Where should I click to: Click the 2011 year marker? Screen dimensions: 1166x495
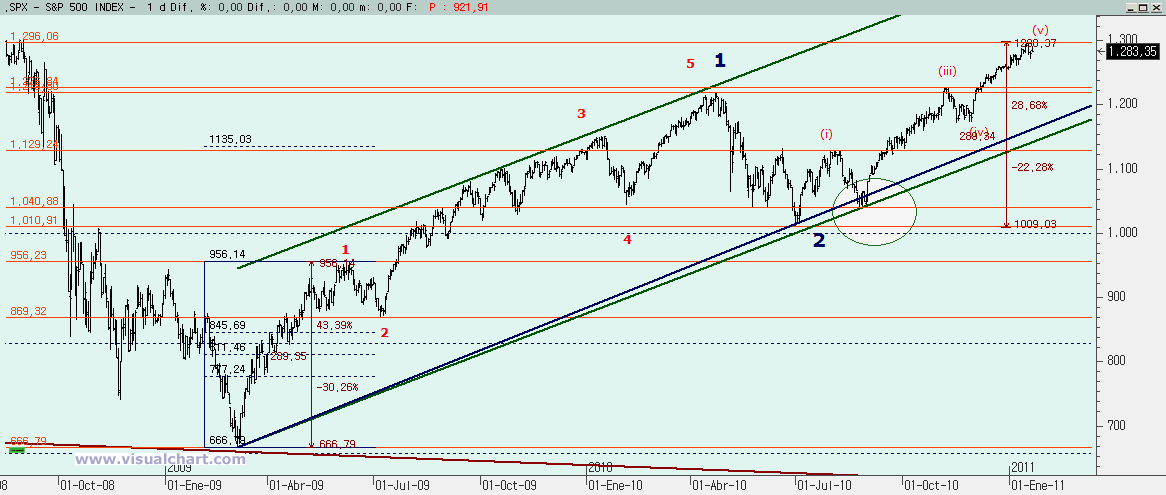pos(1023,467)
